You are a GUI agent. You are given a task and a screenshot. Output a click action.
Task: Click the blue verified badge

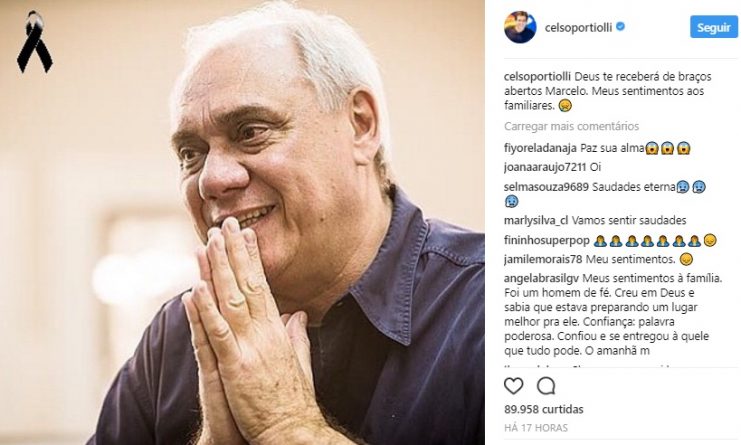tap(620, 26)
